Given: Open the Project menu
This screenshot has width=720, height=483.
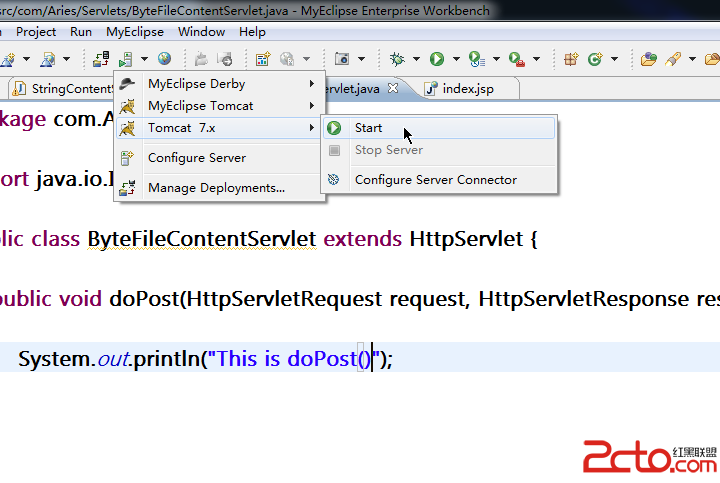Looking at the screenshot, I should 36,32.
